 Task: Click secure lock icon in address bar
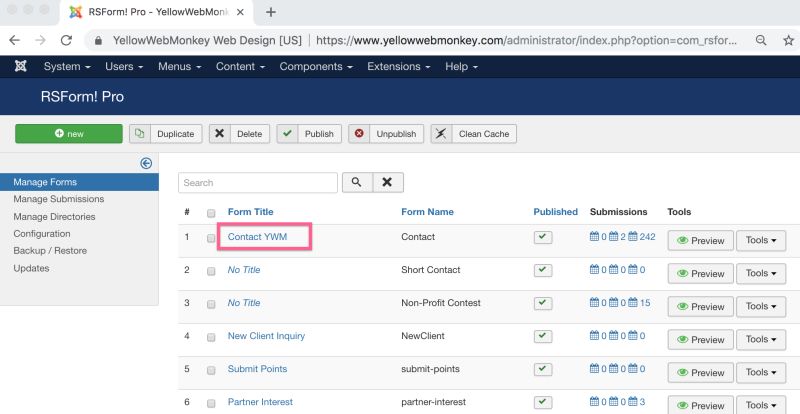(99, 40)
